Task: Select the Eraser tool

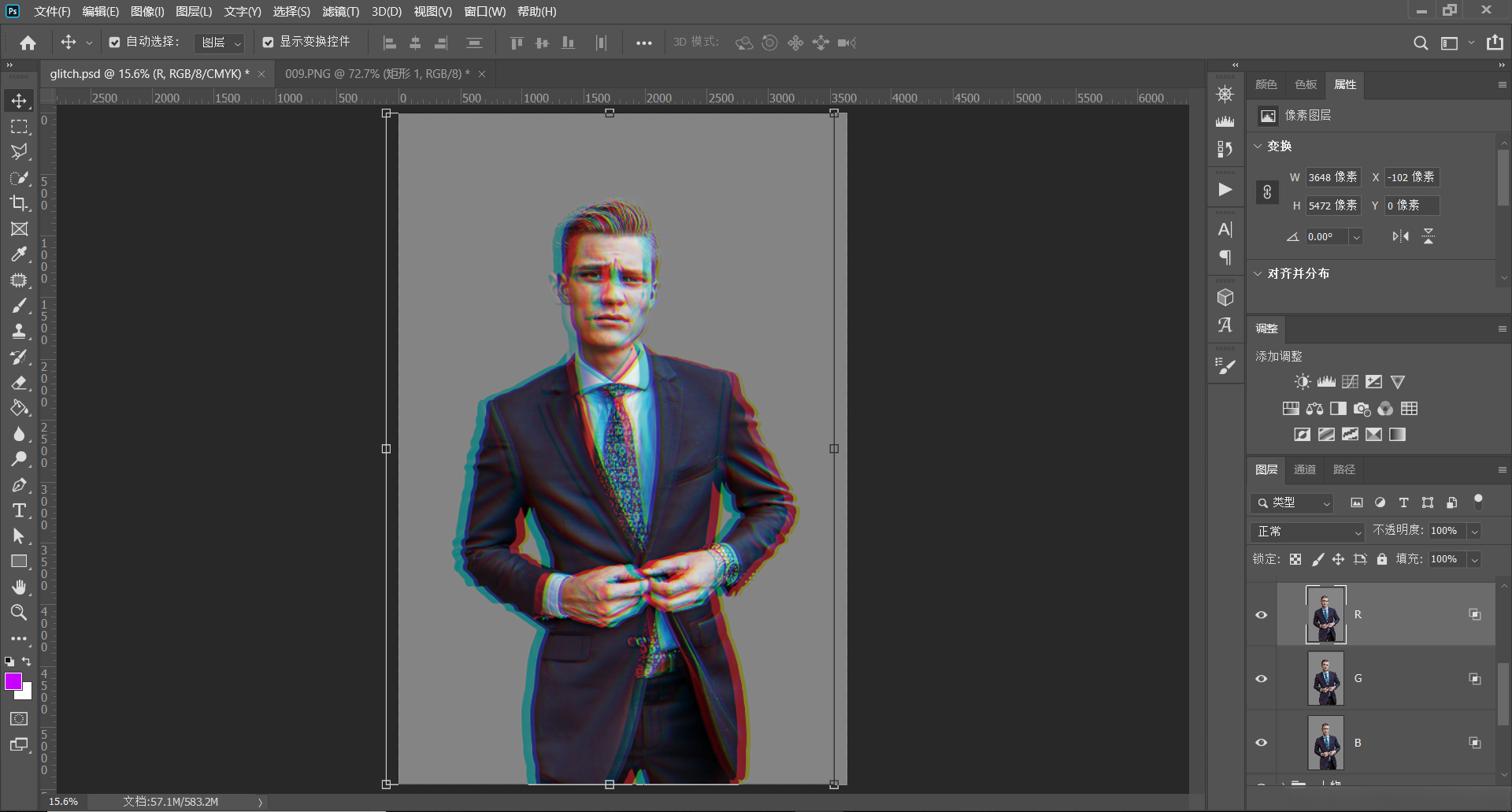Action: tap(19, 383)
